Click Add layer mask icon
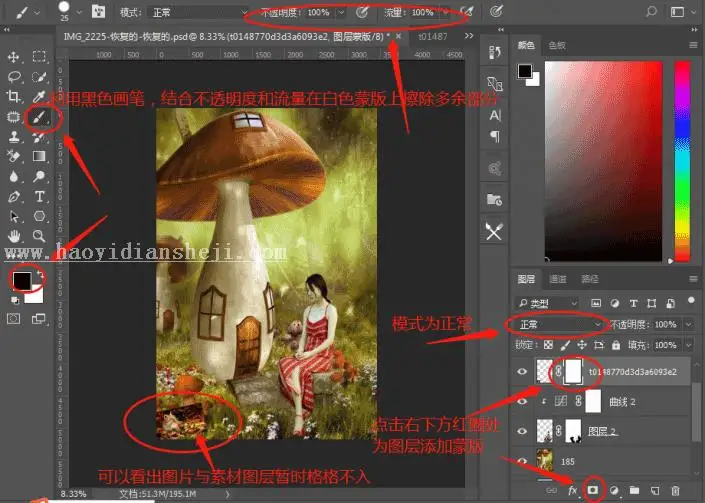 coord(593,490)
